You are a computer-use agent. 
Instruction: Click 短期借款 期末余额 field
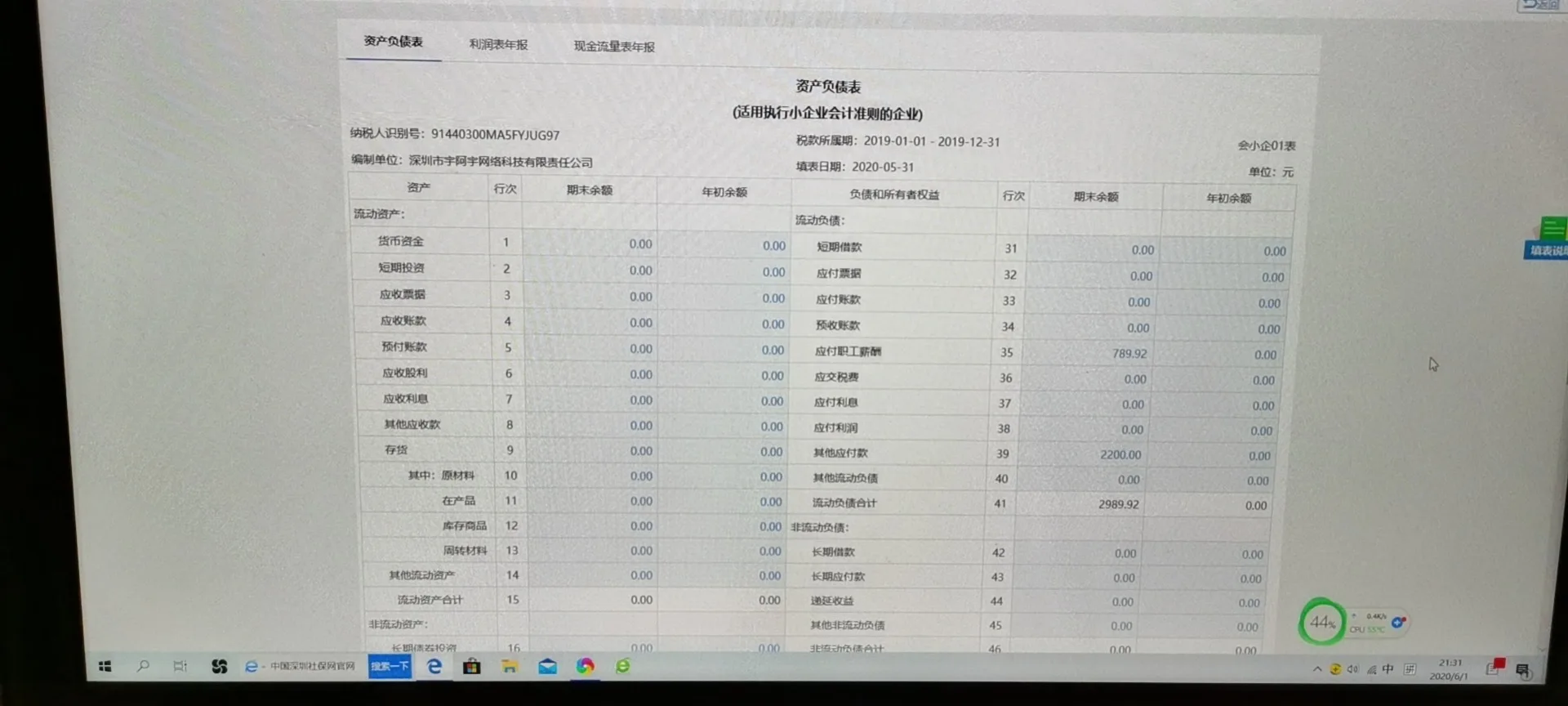click(1095, 249)
